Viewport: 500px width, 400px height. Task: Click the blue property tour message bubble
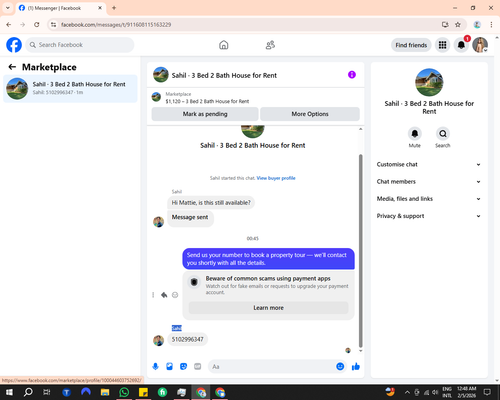[268, 259]
